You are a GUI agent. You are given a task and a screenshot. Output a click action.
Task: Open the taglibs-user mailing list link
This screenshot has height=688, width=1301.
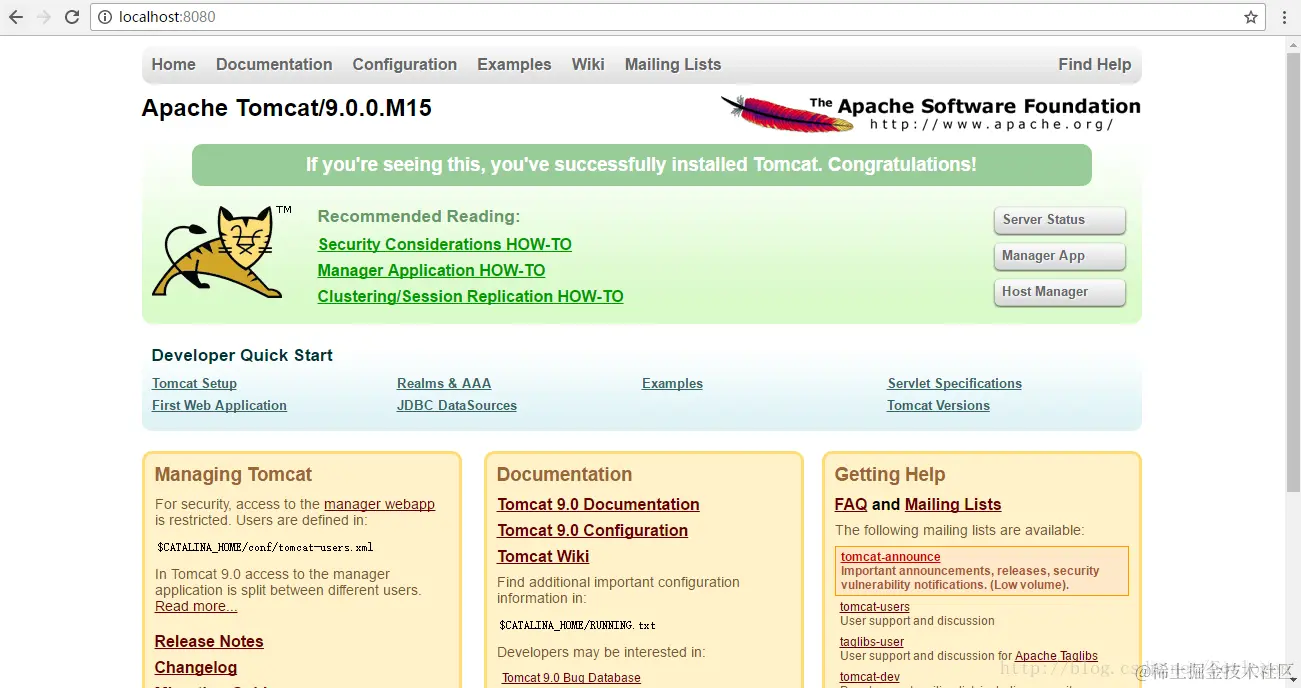pyautogui.click(x=872, y=642)
